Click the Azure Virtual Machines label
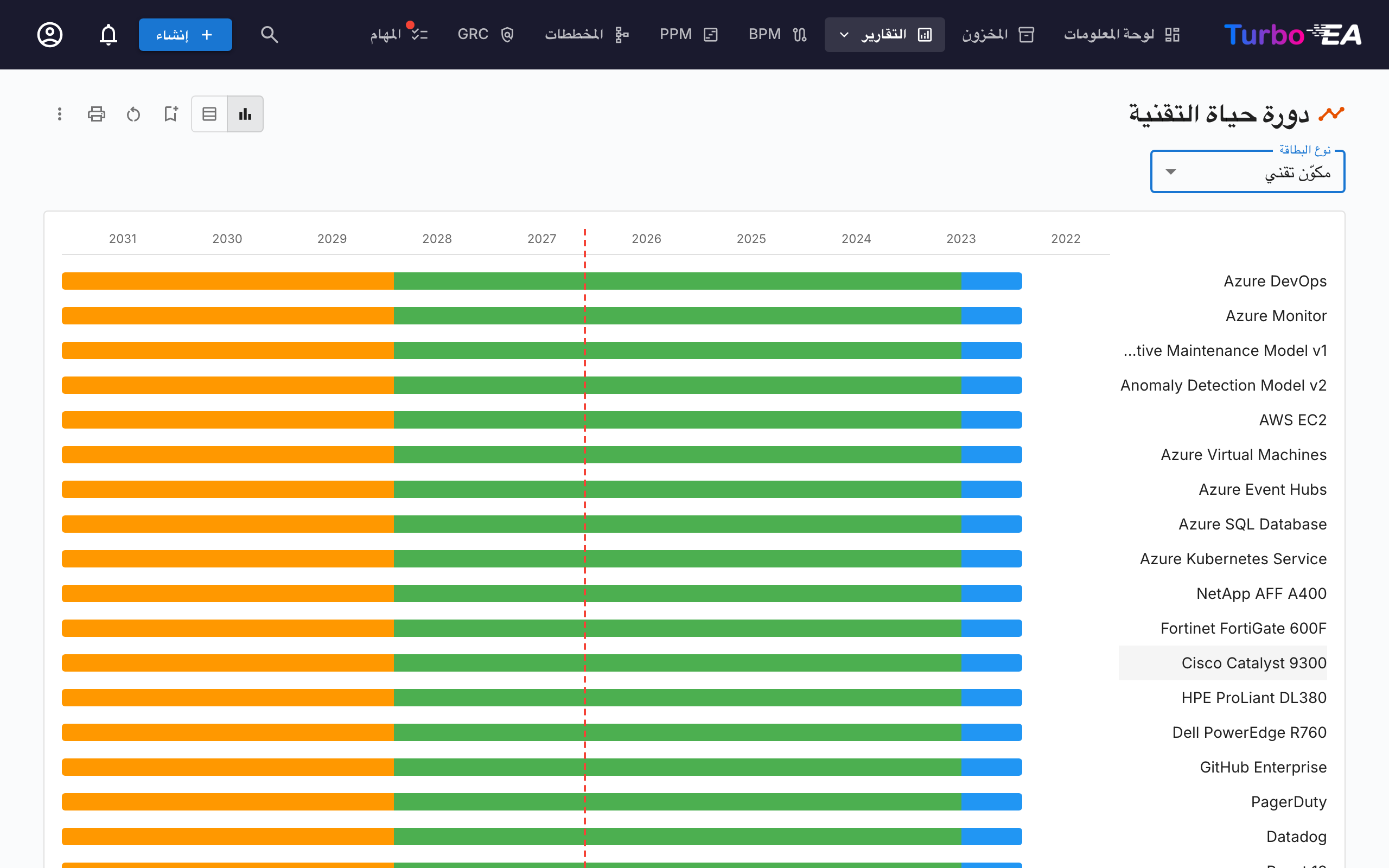This screenshot has height=868, width=1389. click(x=1244, y=455)
